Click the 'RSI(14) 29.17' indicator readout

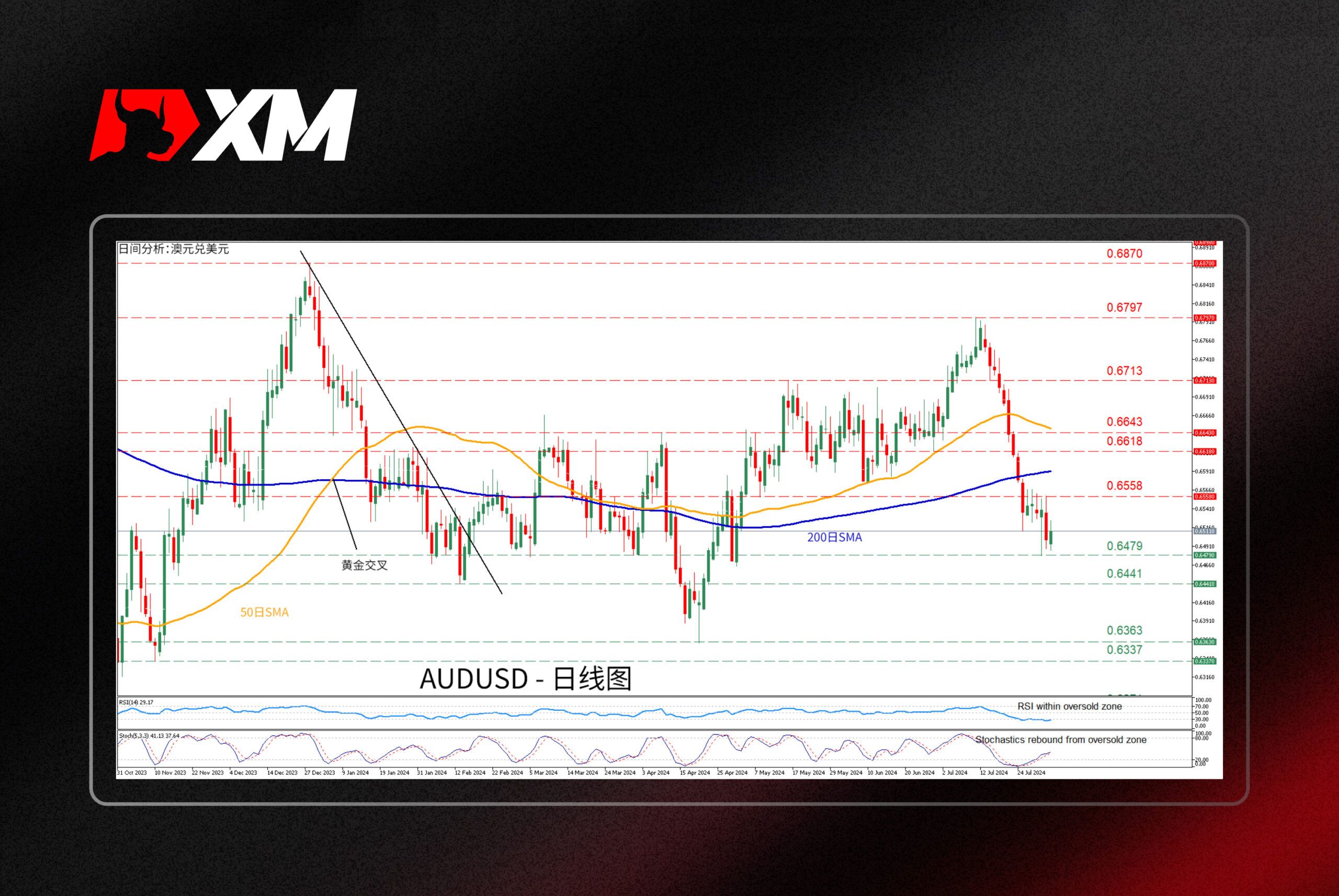click(x=136, y=702)
